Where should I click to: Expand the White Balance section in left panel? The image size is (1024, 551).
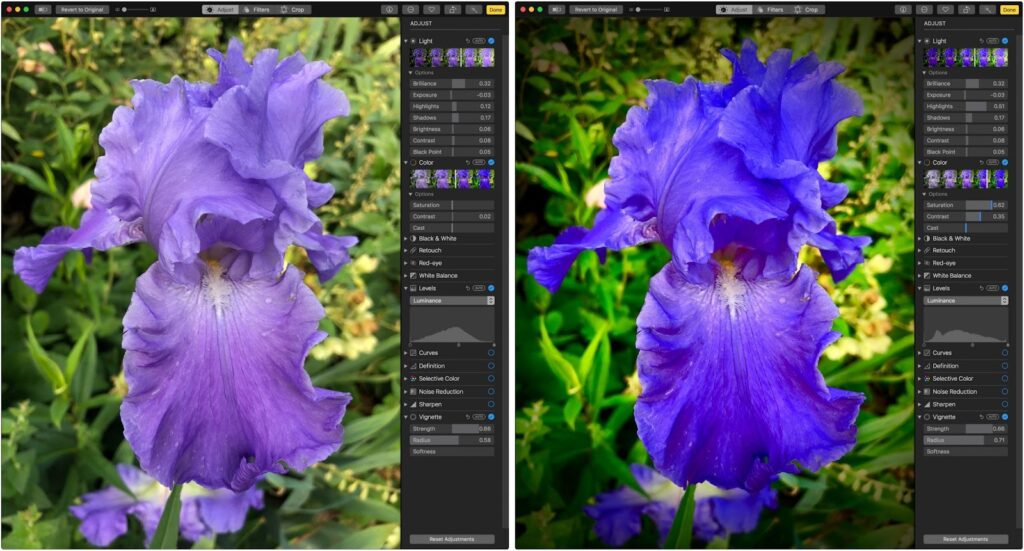click(x=405, y=275)
